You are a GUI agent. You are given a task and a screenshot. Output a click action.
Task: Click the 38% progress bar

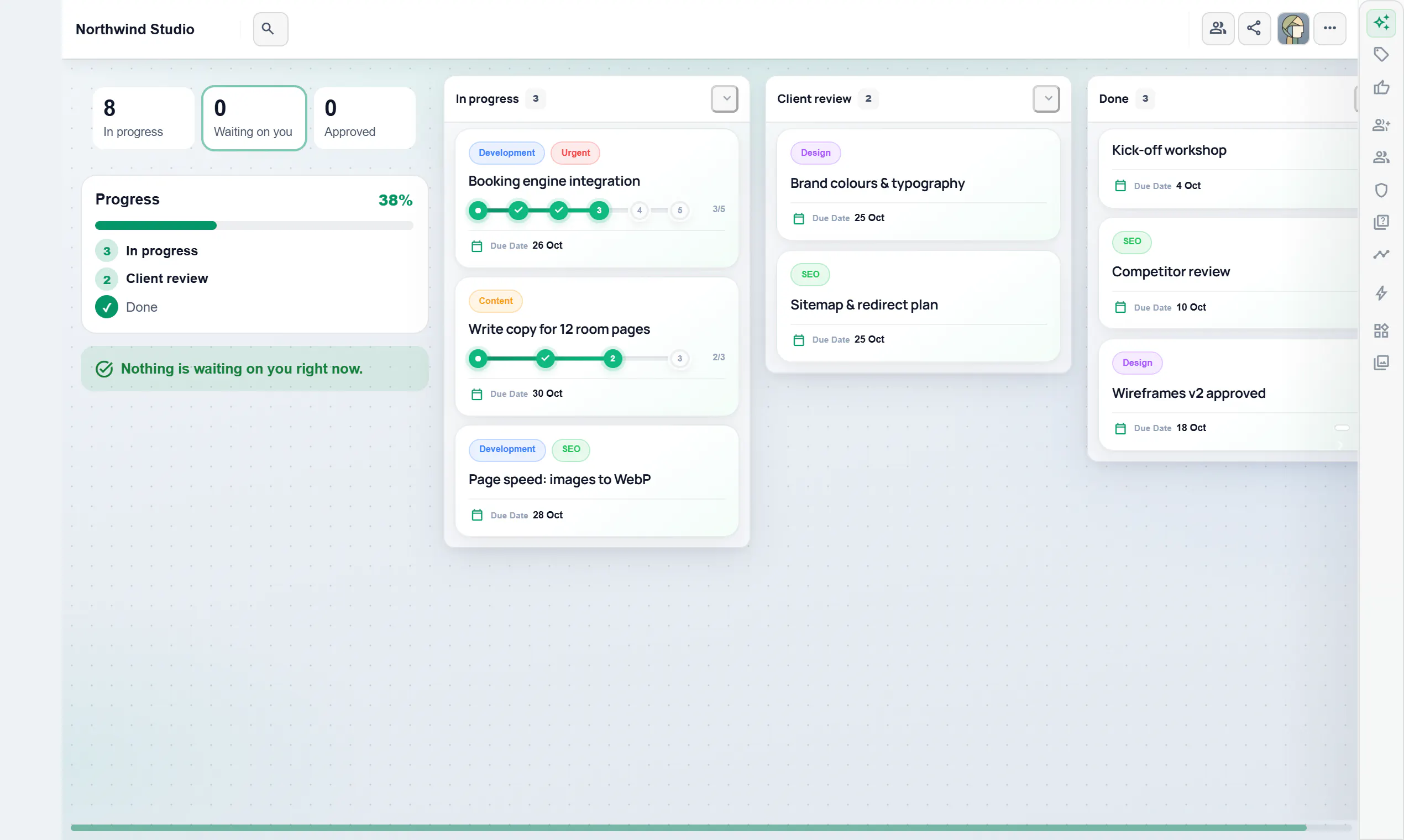coord(254,226)
